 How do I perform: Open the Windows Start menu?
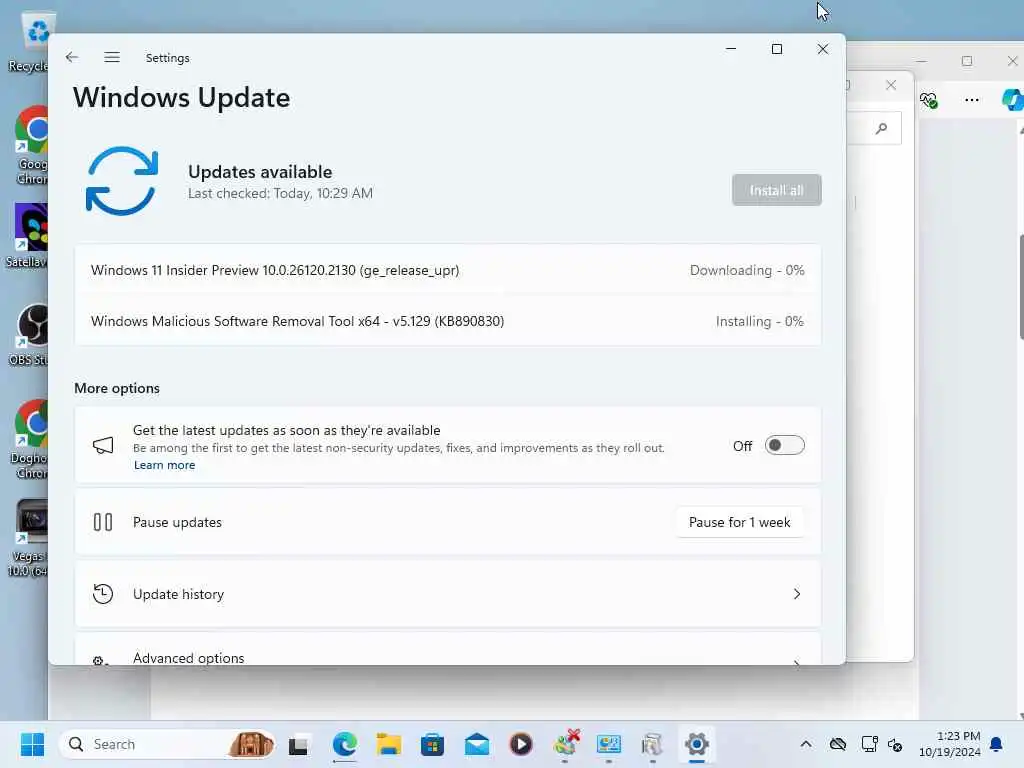coord(32,744)
